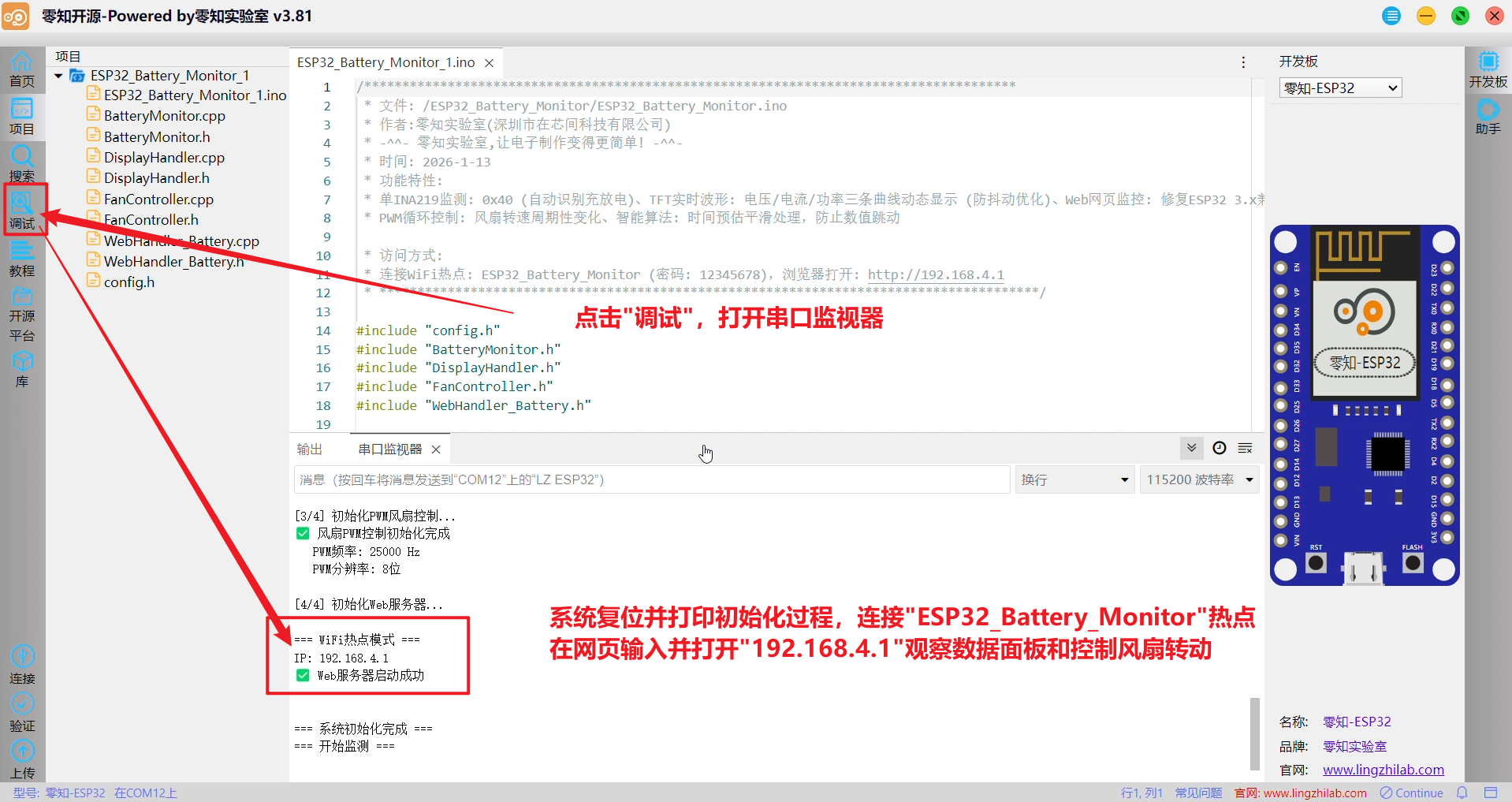Click code line #include "config.h"
The image size is (1512, 802).
[x=428, y=330]
